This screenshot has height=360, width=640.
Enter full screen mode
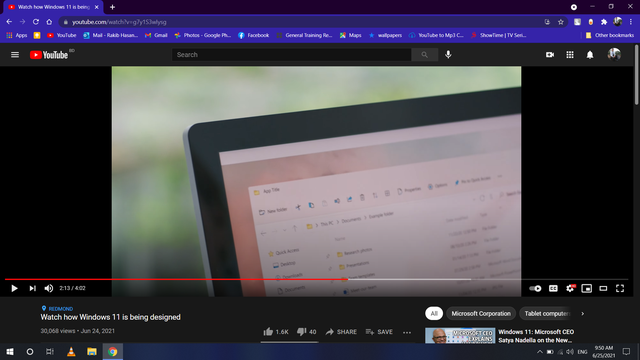620,288
